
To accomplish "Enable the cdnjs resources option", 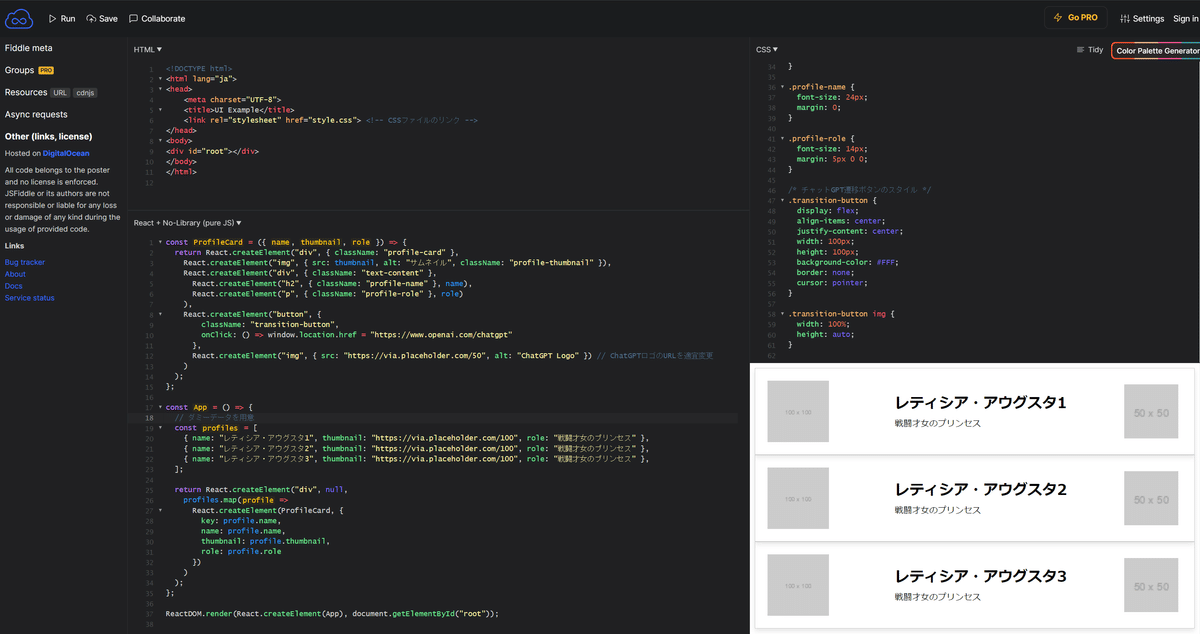I will [85, 92].
